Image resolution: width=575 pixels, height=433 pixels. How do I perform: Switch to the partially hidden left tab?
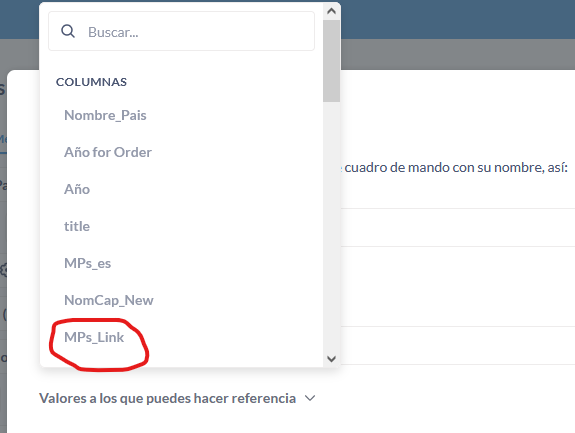(x=3, y=140)
